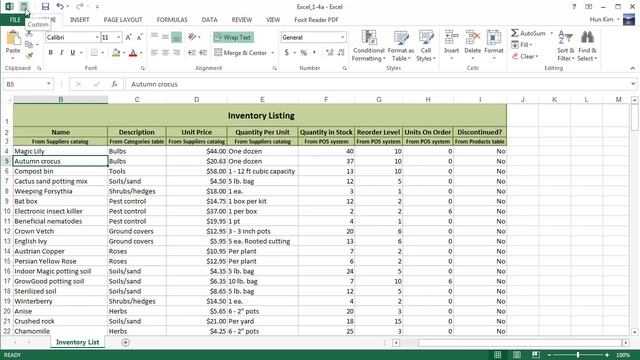Click the Clear button
Screen dimensions: 640x360
(x=525, y=56)
